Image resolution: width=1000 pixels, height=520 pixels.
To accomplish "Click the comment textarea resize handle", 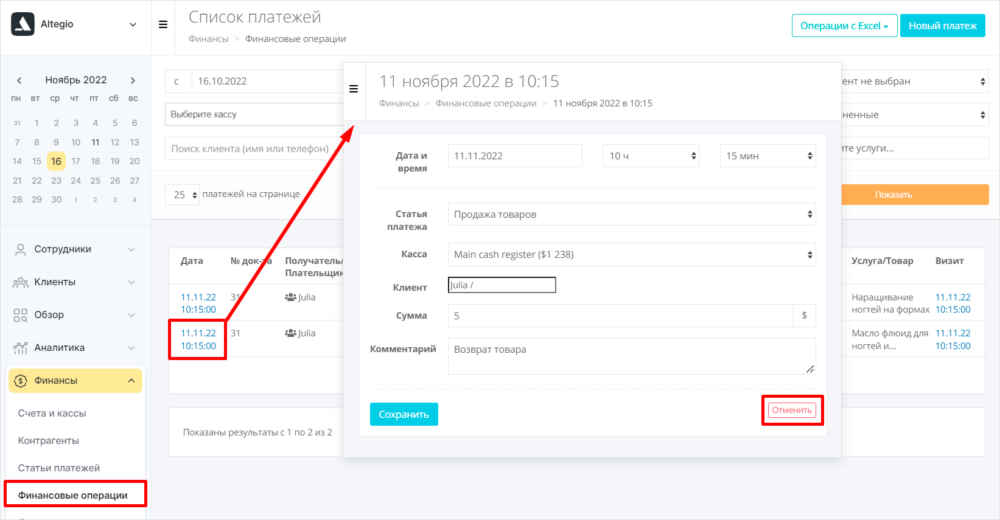I will point(810,369).
